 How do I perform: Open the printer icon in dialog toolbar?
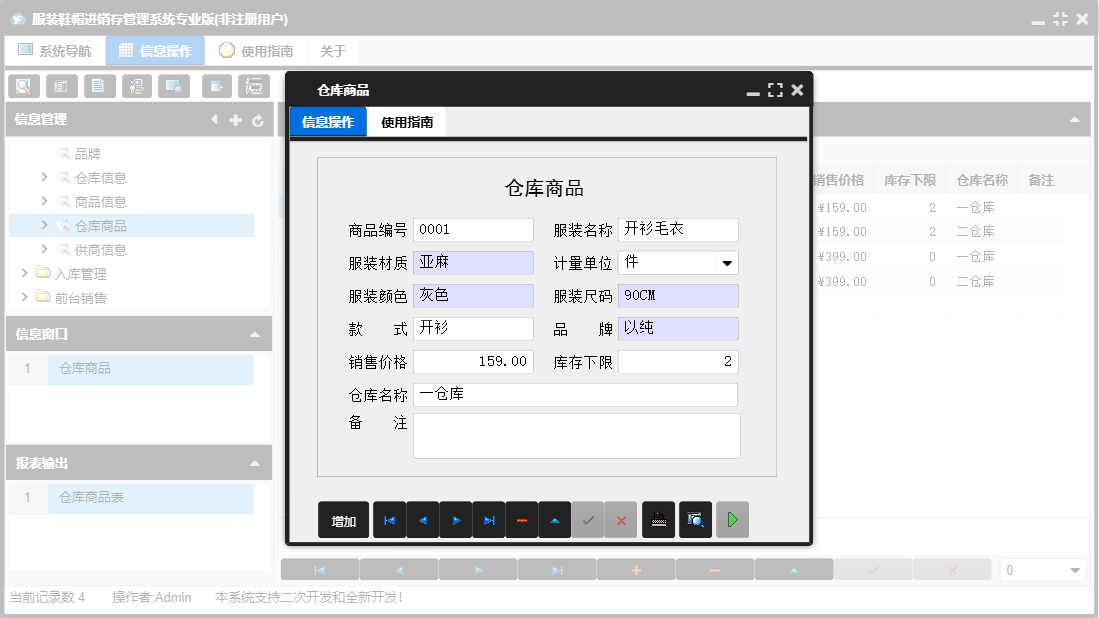pyautogui.click(x=657, y=519)
